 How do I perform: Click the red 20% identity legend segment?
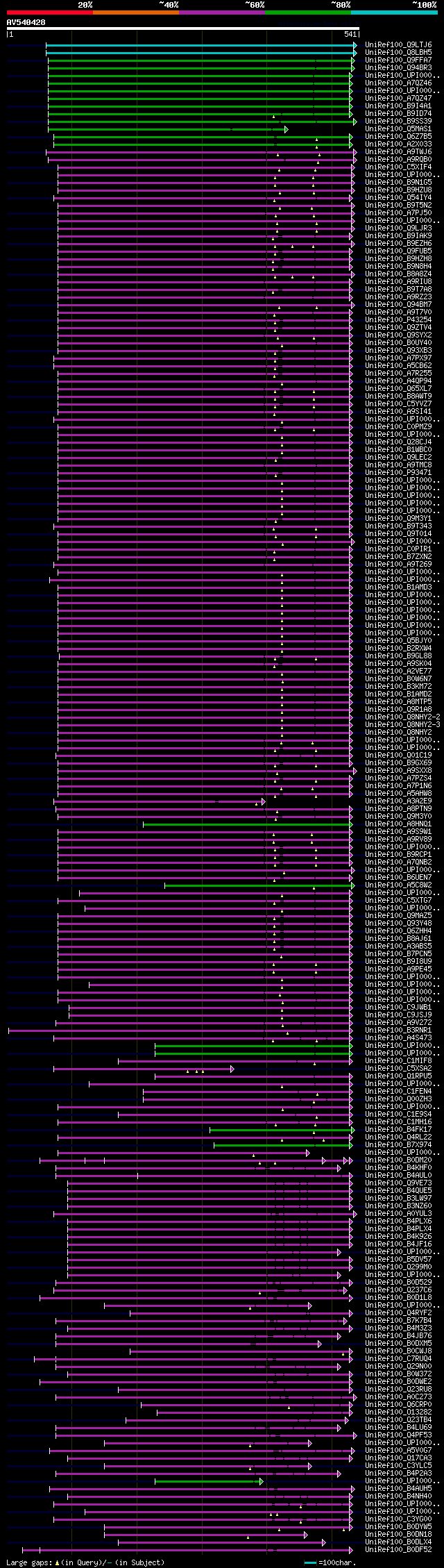(49, 12)
